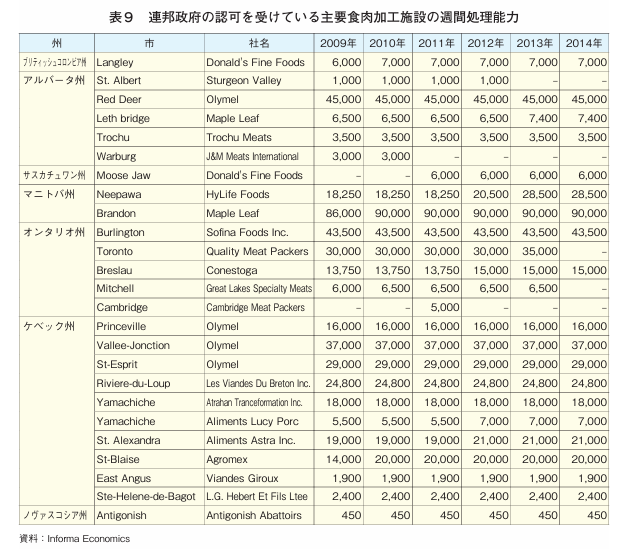Viewport: 629px width, 549px height.
Task: Select the アルバータ州 province cell
Action: pyautogui.click(x=57, y=118)
